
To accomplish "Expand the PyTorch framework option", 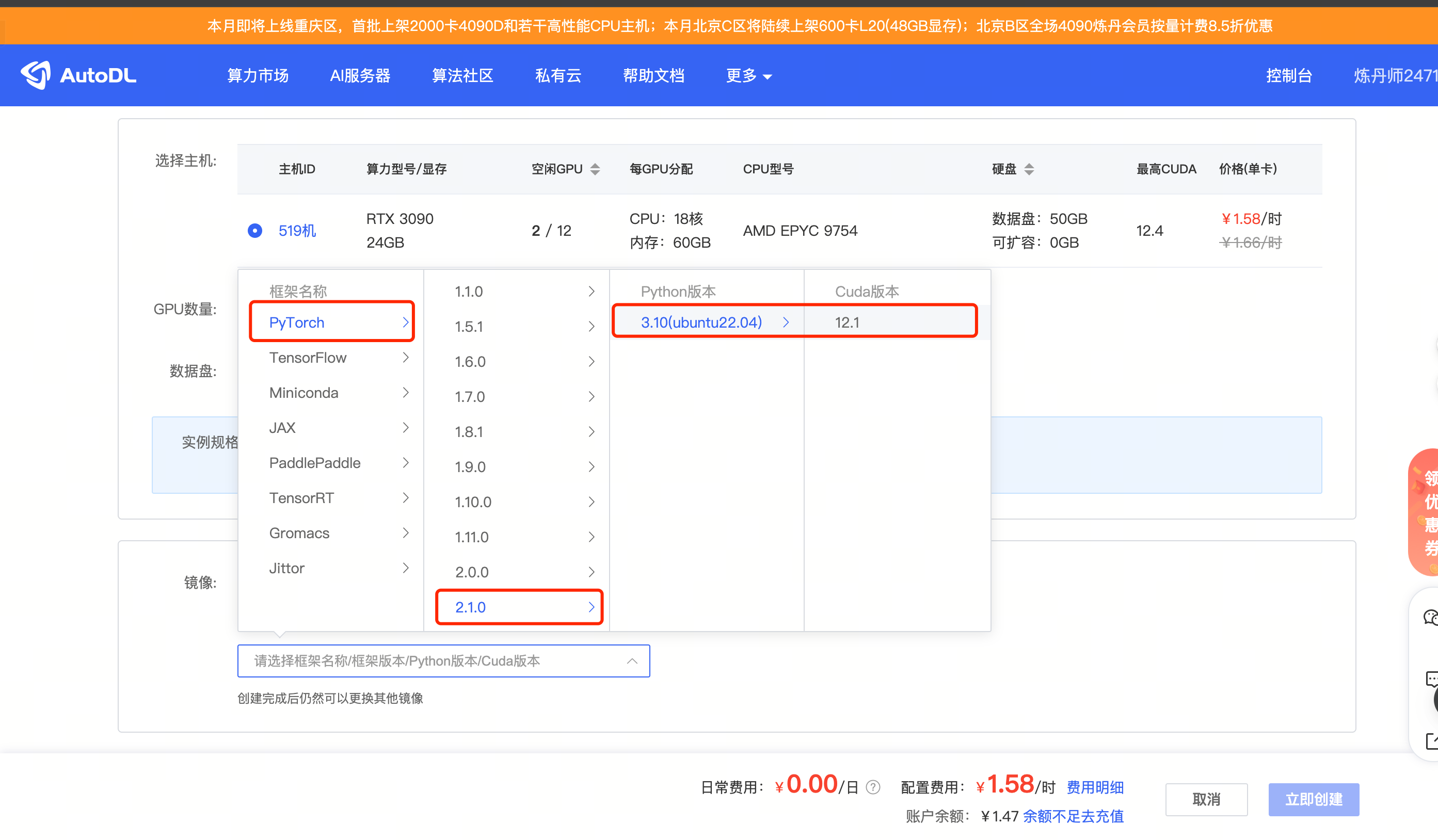I will 332,322.
